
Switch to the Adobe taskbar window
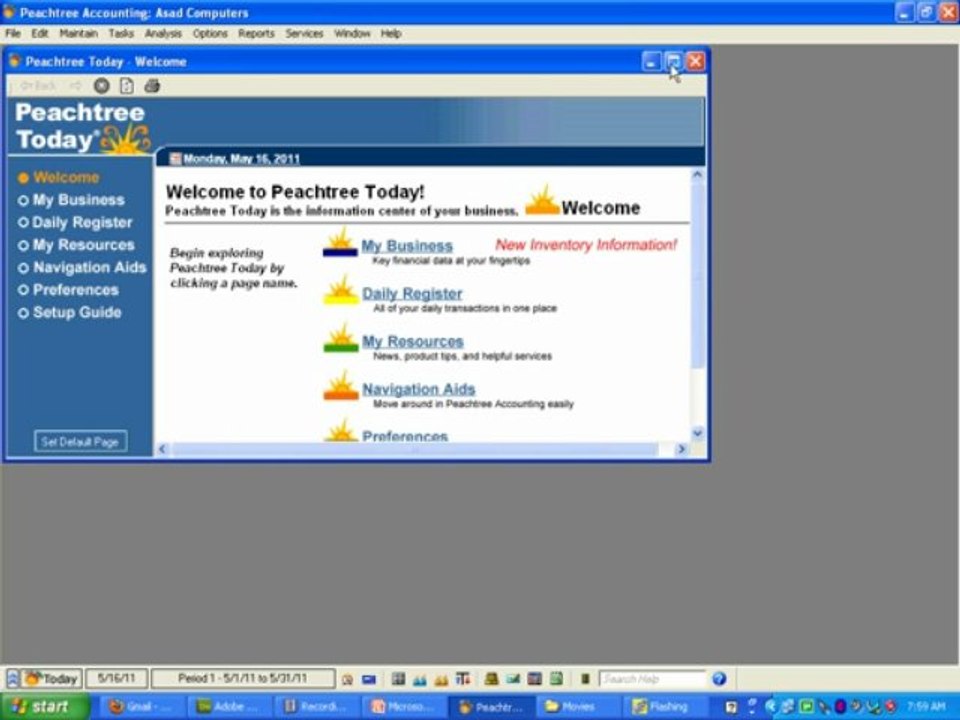click(x=228, y=707)
